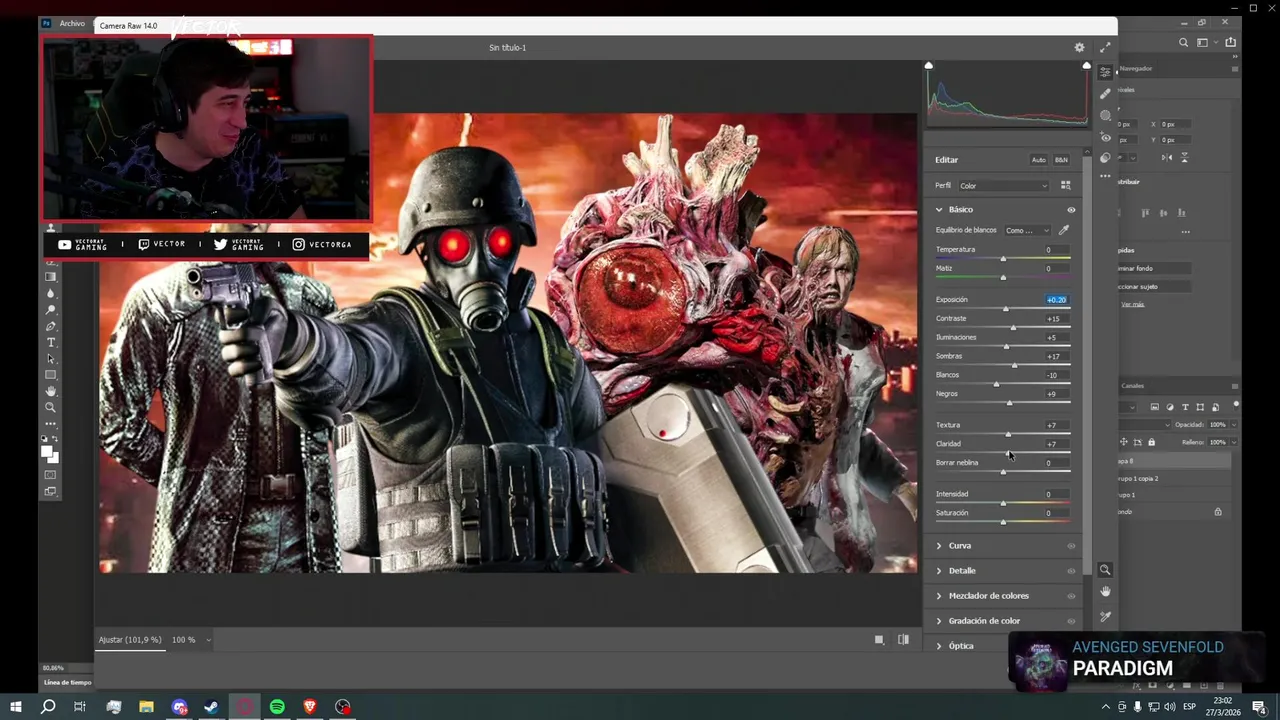Toggle shadow clipping warning in histogram
1280x720 pixels.
point(929,66)
